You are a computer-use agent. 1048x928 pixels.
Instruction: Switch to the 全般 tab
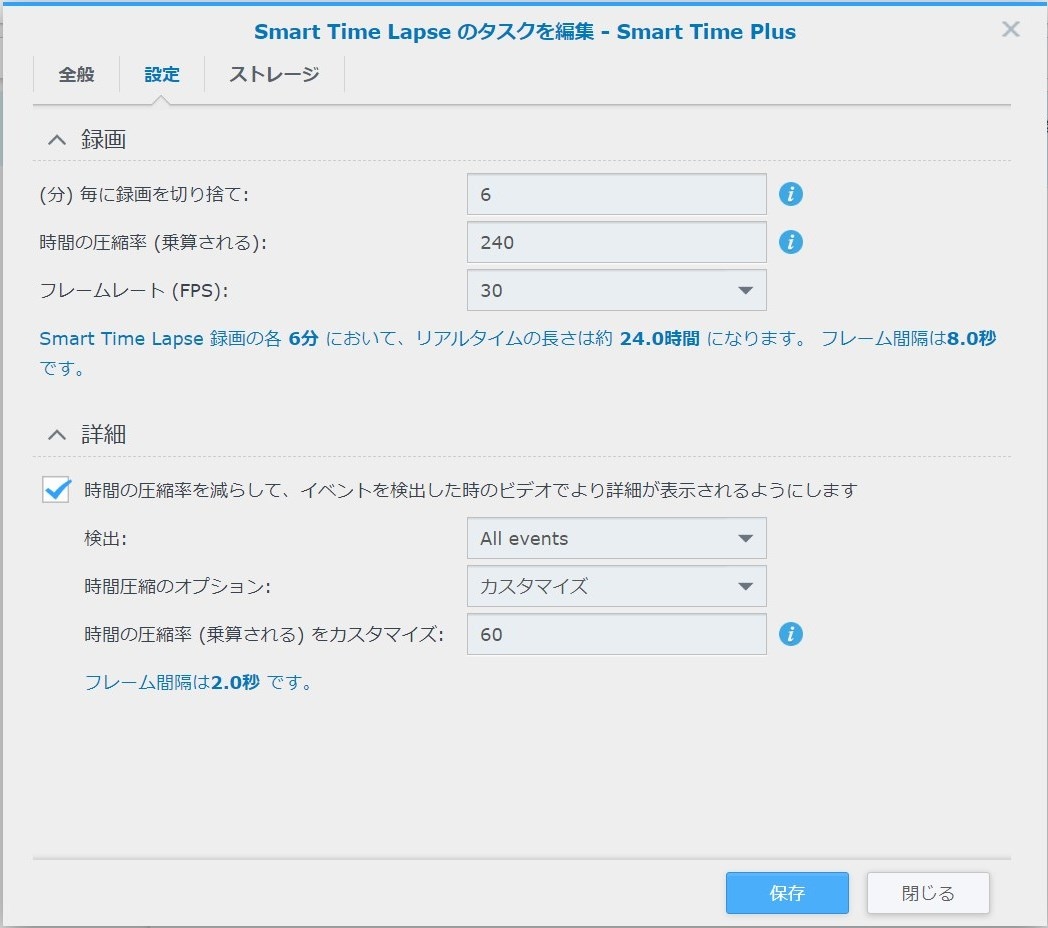point(76,75)
